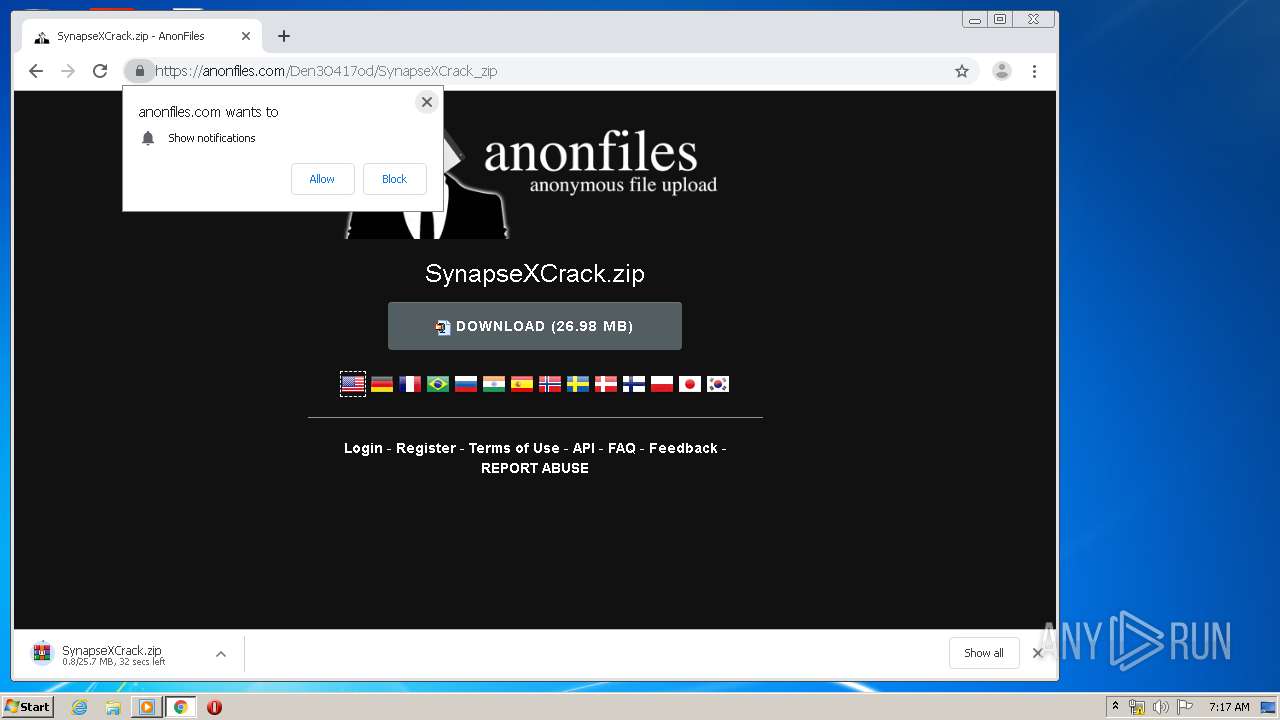Close the SynapseXCrack.zip tab
This screenshot has width=1280, height=720.
tap(246, 36)
